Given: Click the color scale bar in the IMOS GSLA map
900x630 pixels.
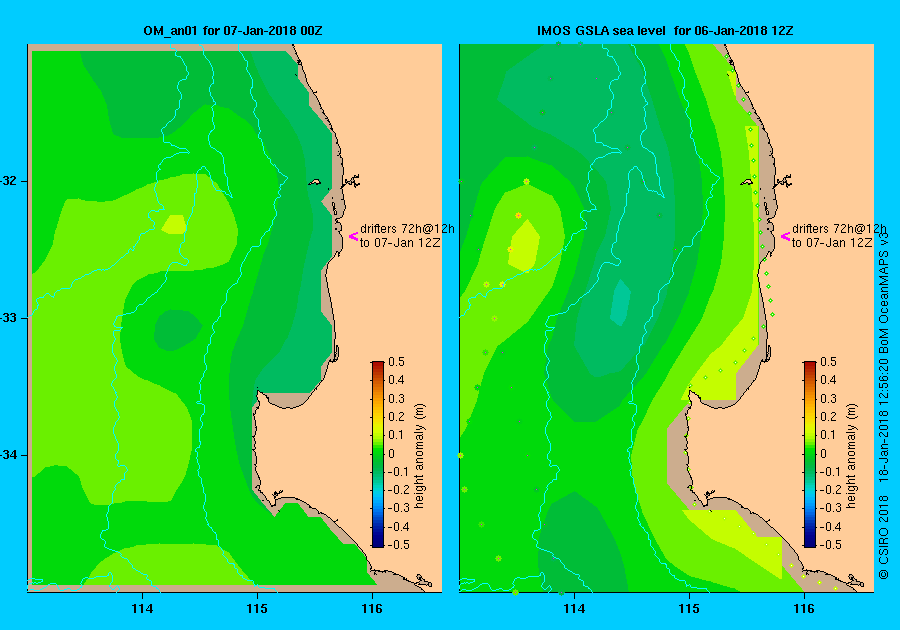Looking at the screenshot, I should 809,454.
